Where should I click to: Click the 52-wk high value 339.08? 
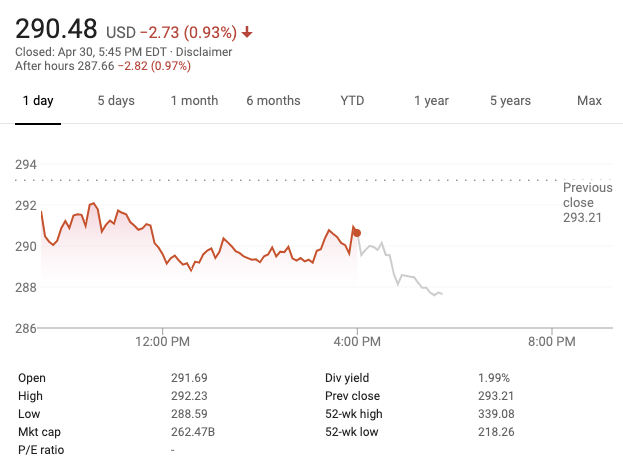(498, 414)
